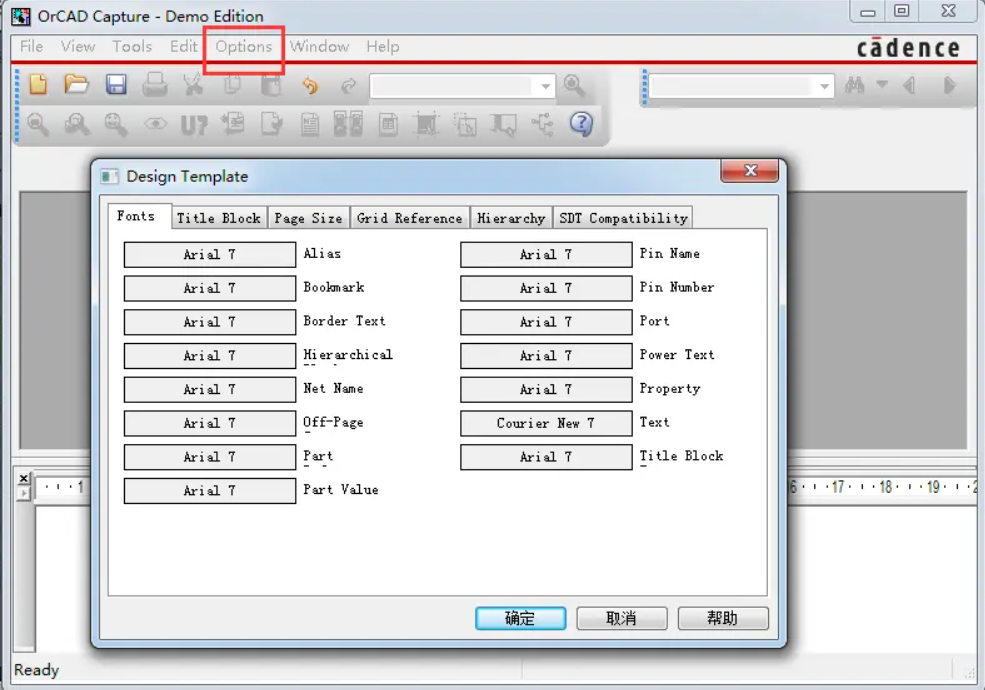Click the Cross Reference icon

pos(349,124)
